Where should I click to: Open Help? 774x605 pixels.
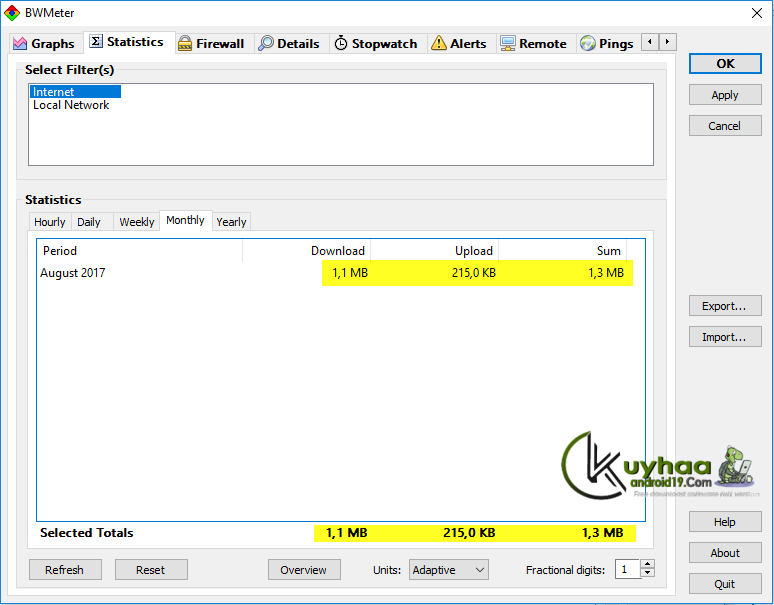(725, 522)
